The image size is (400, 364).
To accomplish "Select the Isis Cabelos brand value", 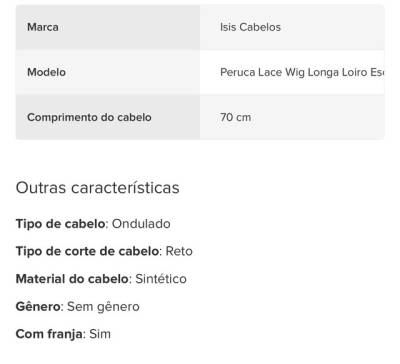I will click(x=250, y=27).
